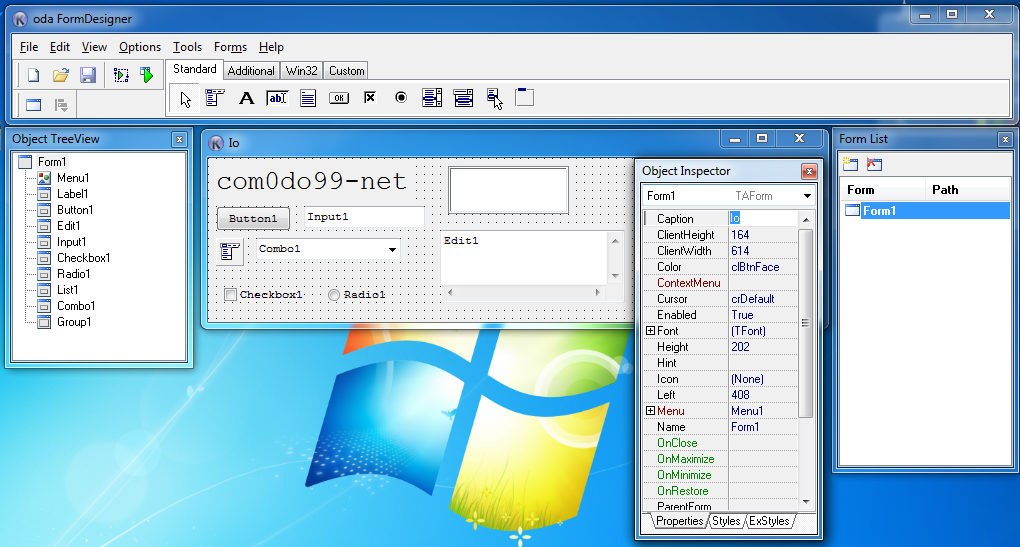The height and width of the screenshot is (547, 1020).
Task: Click the Object Inspector scrollbar up arrow
Action: click(x=806, y=219)
